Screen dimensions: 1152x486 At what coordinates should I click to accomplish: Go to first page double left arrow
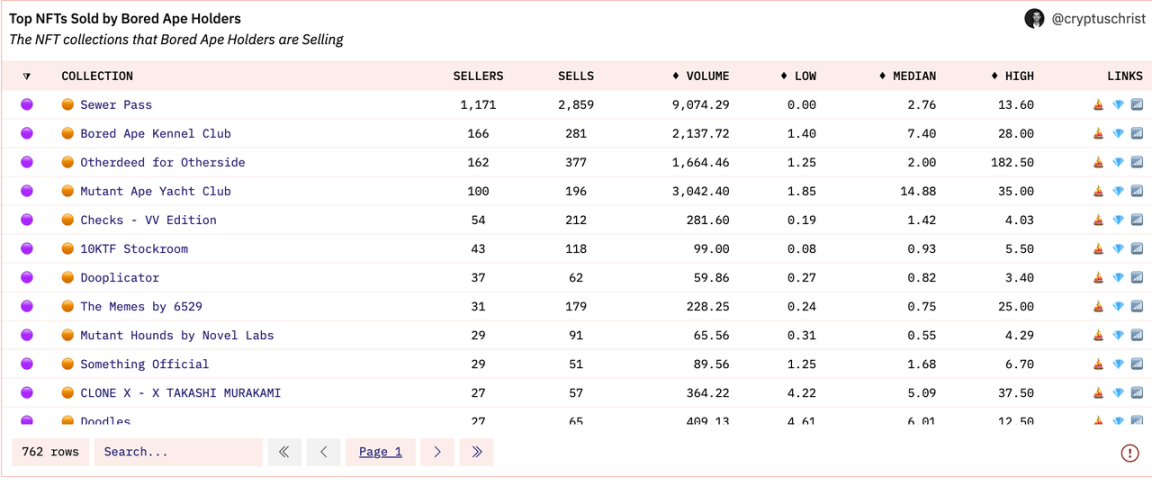tap(284, 452)
